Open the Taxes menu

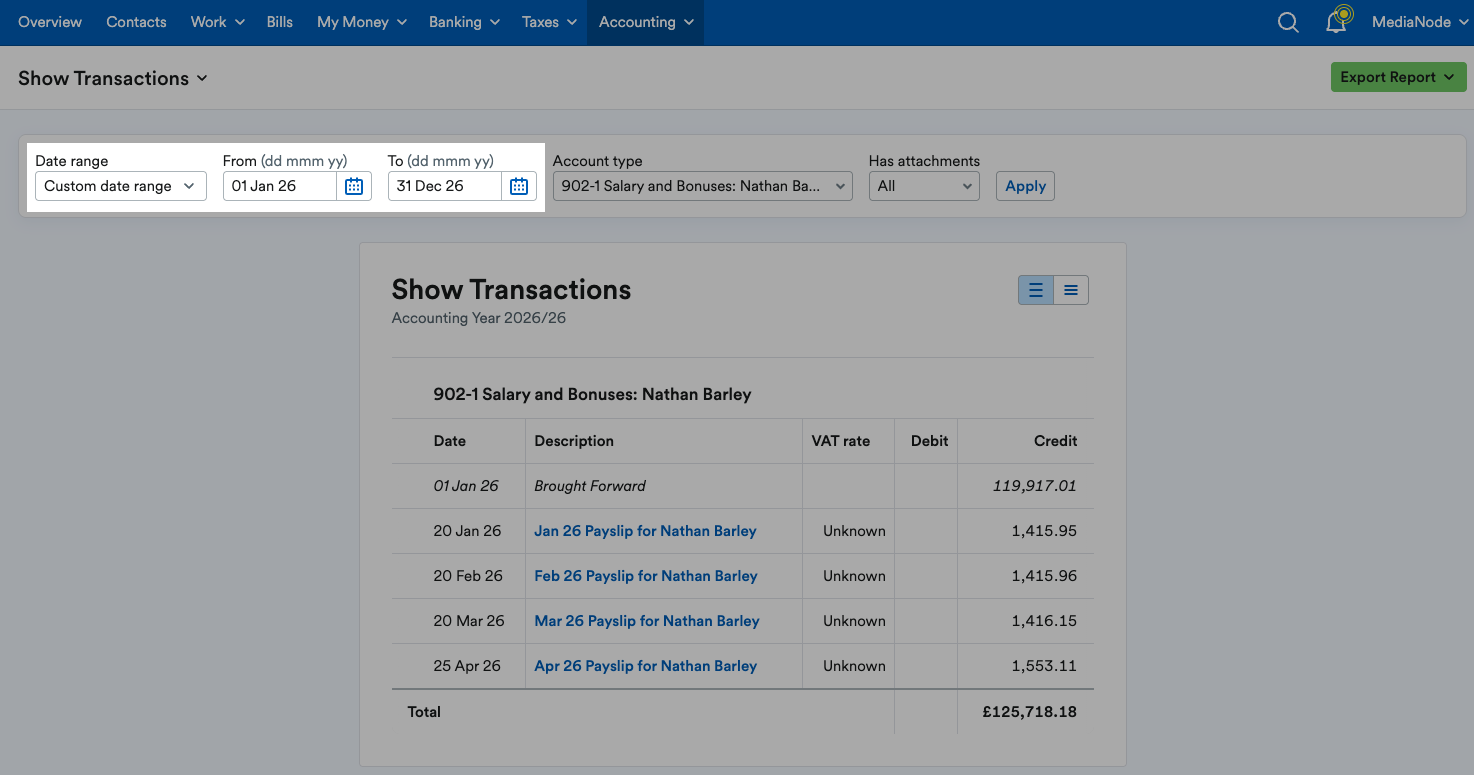[x=550, y=22]
